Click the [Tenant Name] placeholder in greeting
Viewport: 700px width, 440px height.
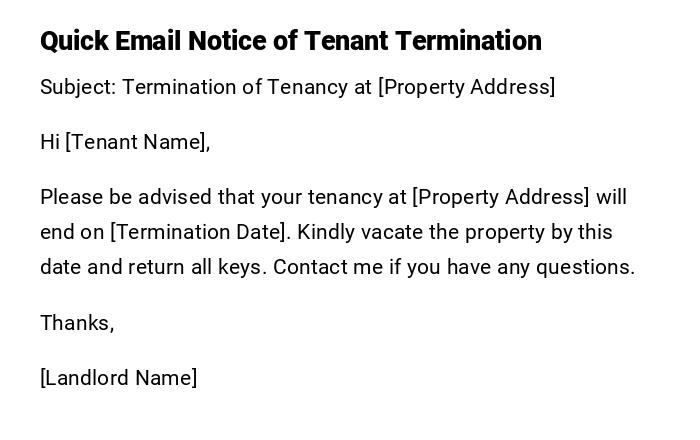(137, 142)
